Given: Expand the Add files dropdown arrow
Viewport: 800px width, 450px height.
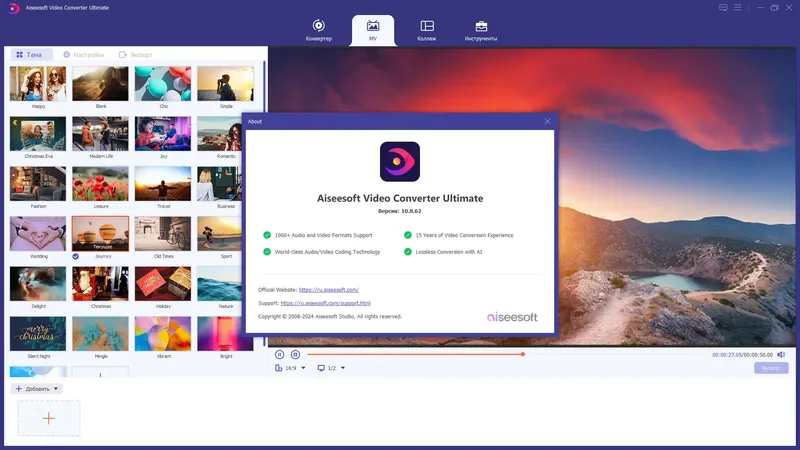Looking at the screenshot, I should [56, 389].
